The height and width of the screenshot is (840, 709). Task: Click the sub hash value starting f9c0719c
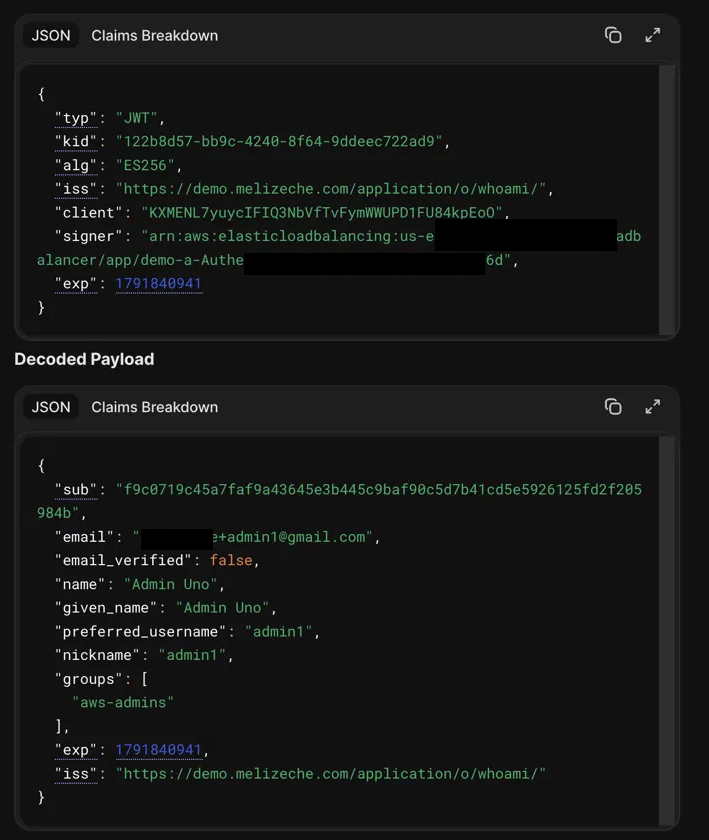point(339,501)
